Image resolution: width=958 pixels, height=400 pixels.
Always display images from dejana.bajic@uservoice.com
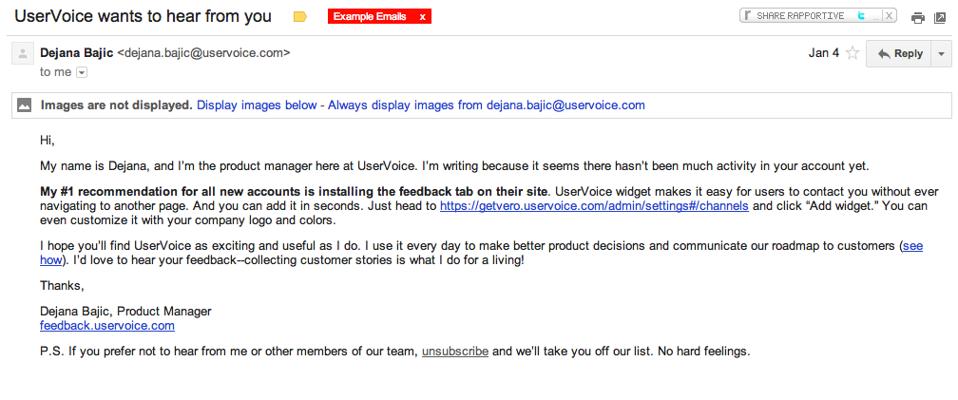486,105
